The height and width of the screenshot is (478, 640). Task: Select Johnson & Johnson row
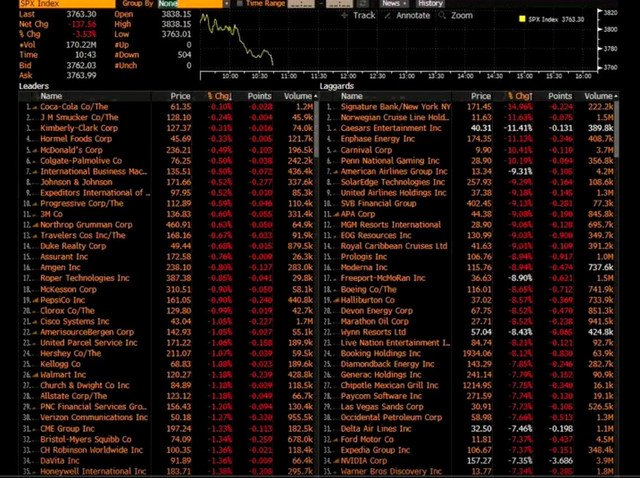(168, 182)
